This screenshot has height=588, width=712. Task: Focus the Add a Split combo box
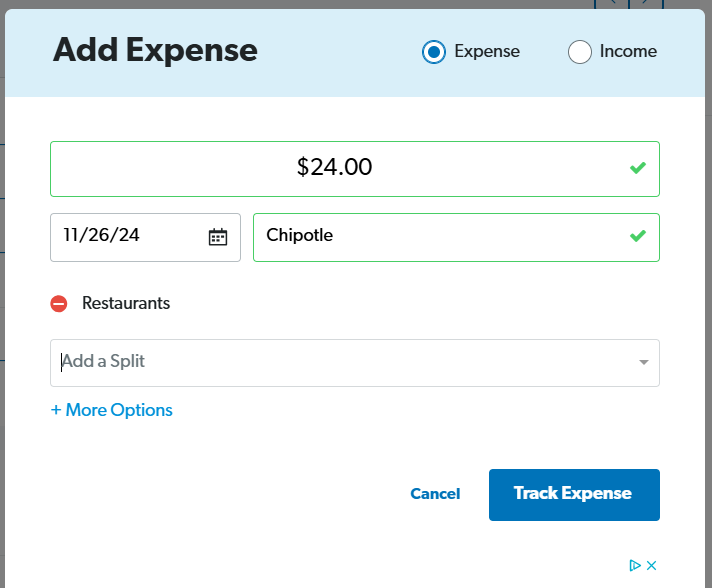pos(355,363)
